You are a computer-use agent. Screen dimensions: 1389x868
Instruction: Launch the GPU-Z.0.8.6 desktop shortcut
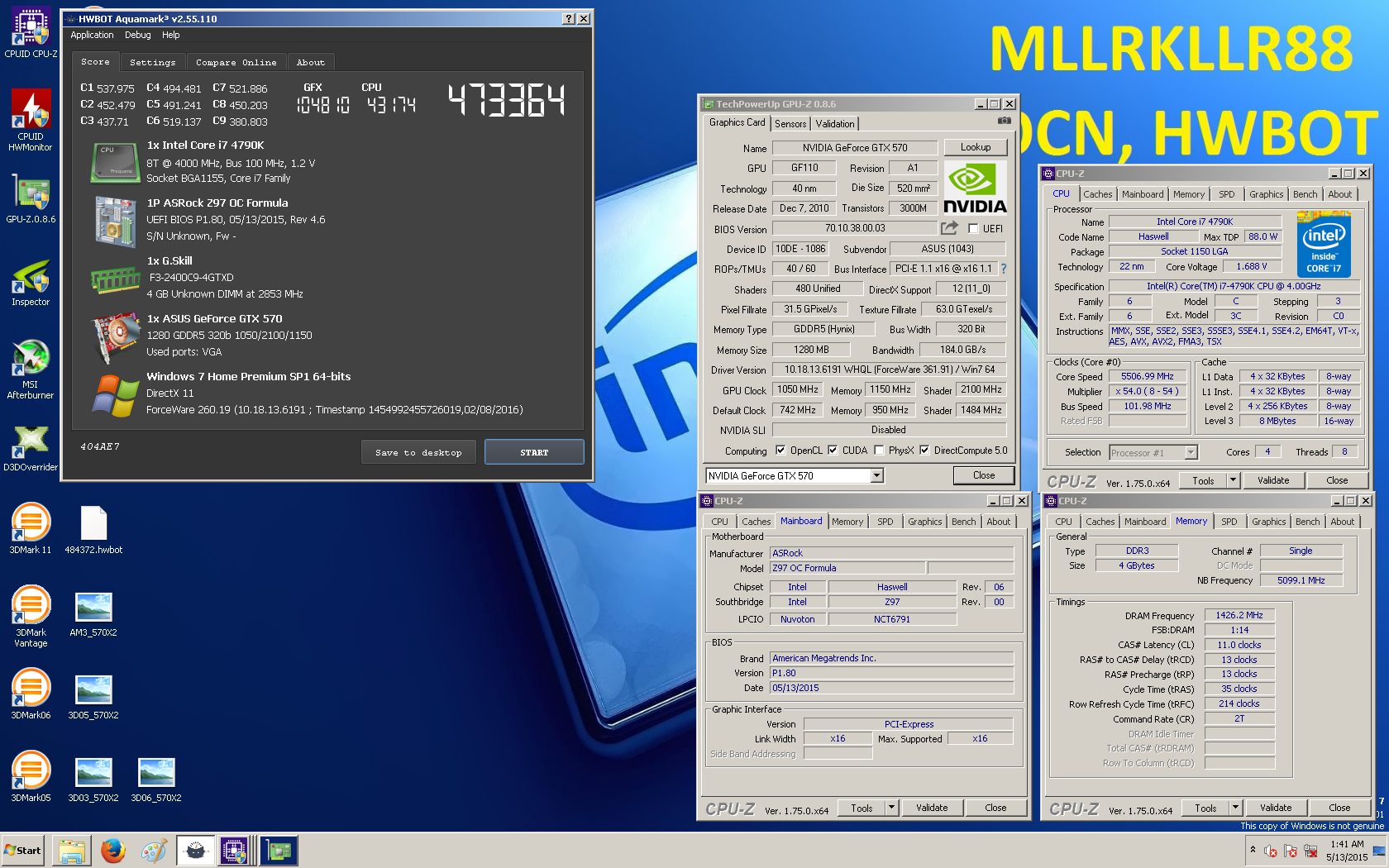click(x=31, y=199)
